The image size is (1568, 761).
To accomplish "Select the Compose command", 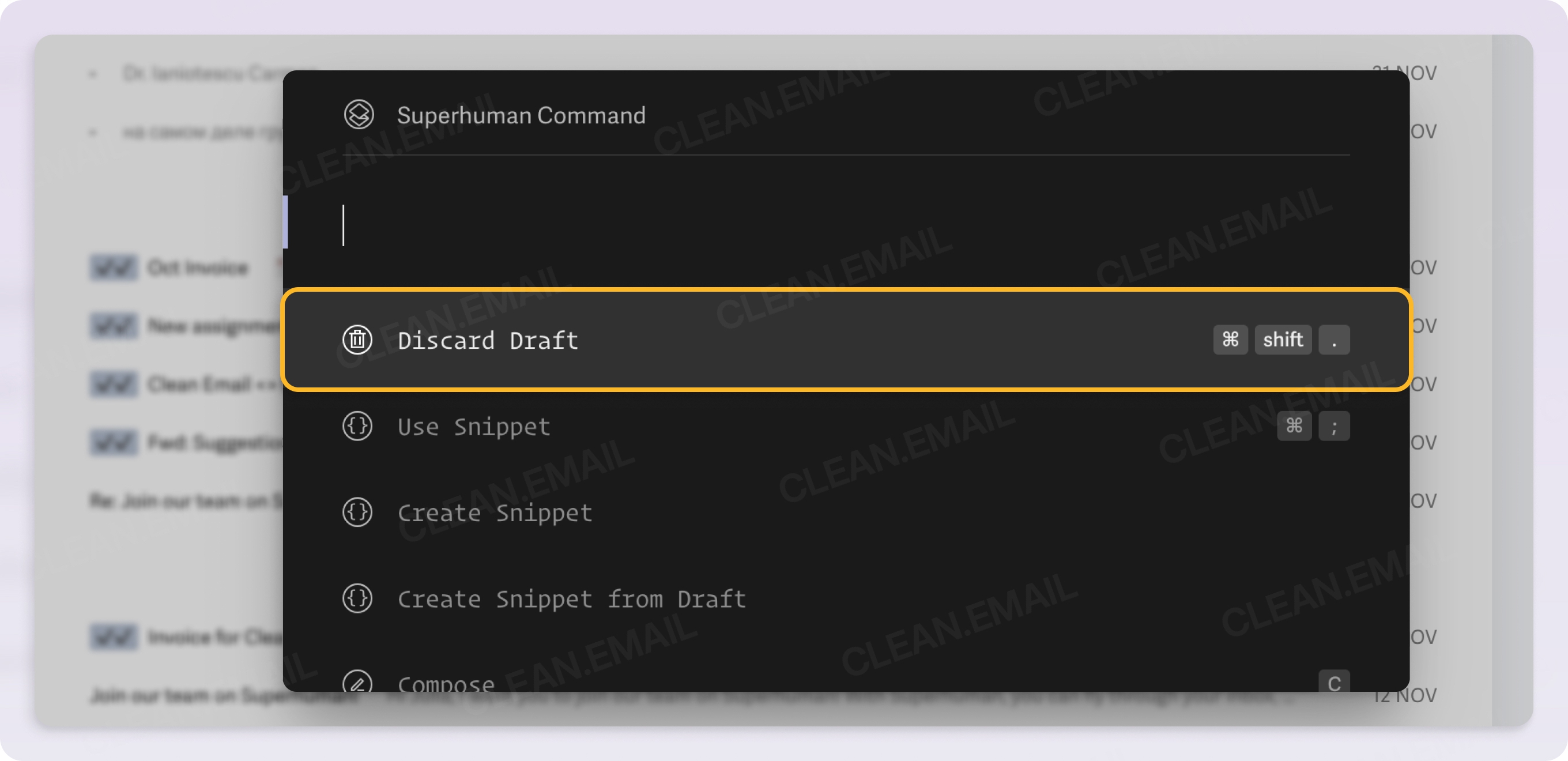I will point(446,684).
